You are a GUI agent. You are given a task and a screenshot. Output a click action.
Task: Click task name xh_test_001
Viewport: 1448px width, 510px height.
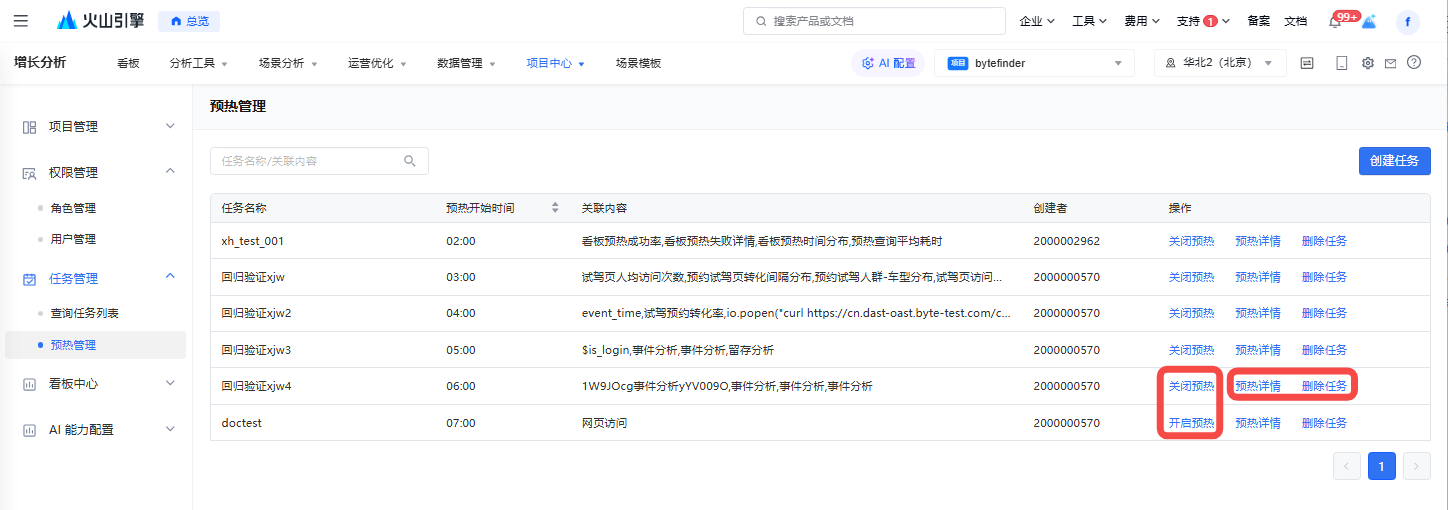pos(253,241)
